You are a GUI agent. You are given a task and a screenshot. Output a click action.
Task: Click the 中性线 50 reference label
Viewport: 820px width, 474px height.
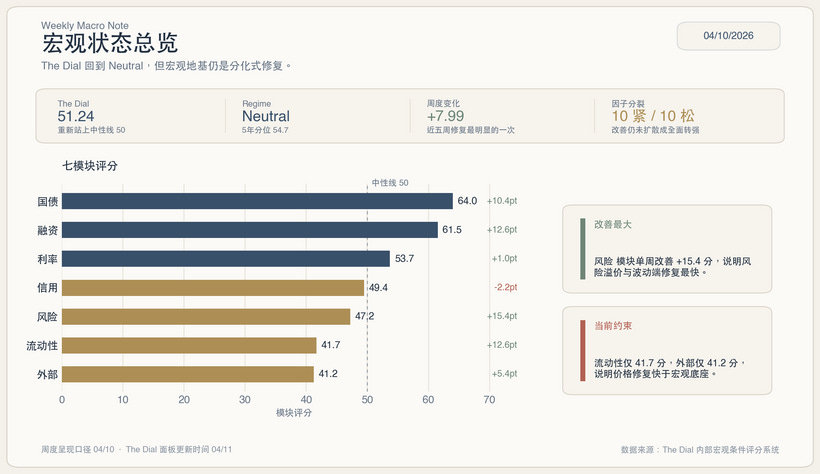pyautogui.click(x=390, y=183)
